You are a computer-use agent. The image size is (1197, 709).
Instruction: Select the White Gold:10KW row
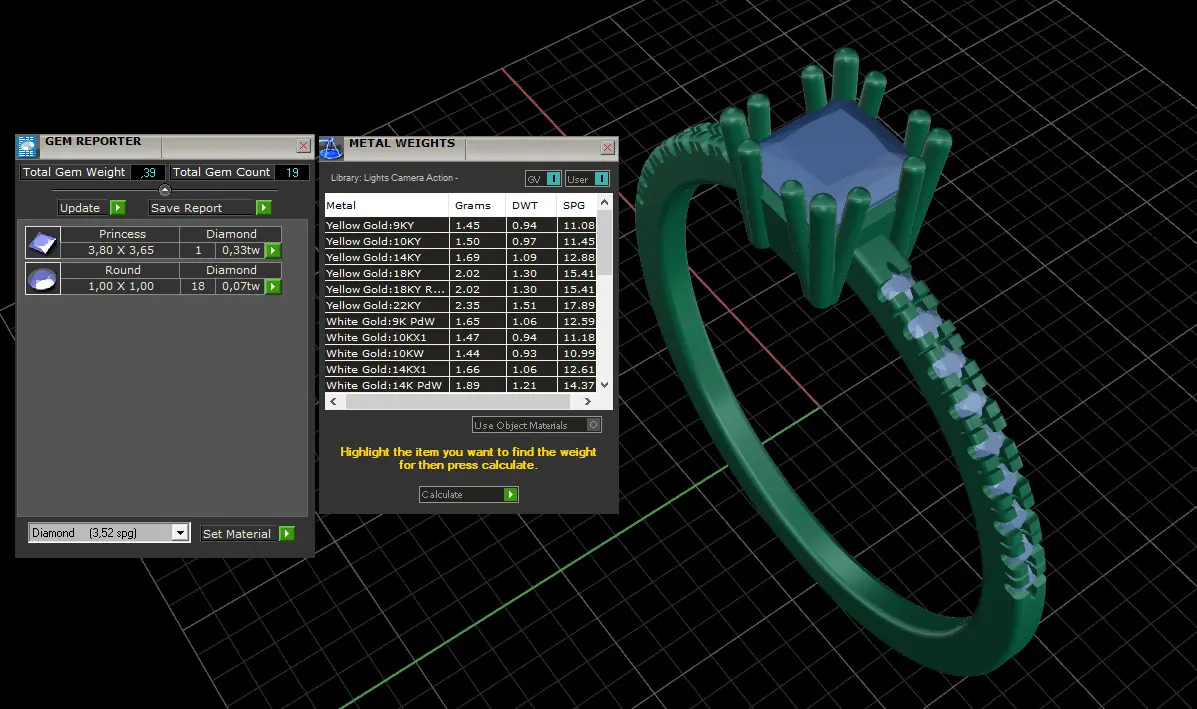[460, 353]
